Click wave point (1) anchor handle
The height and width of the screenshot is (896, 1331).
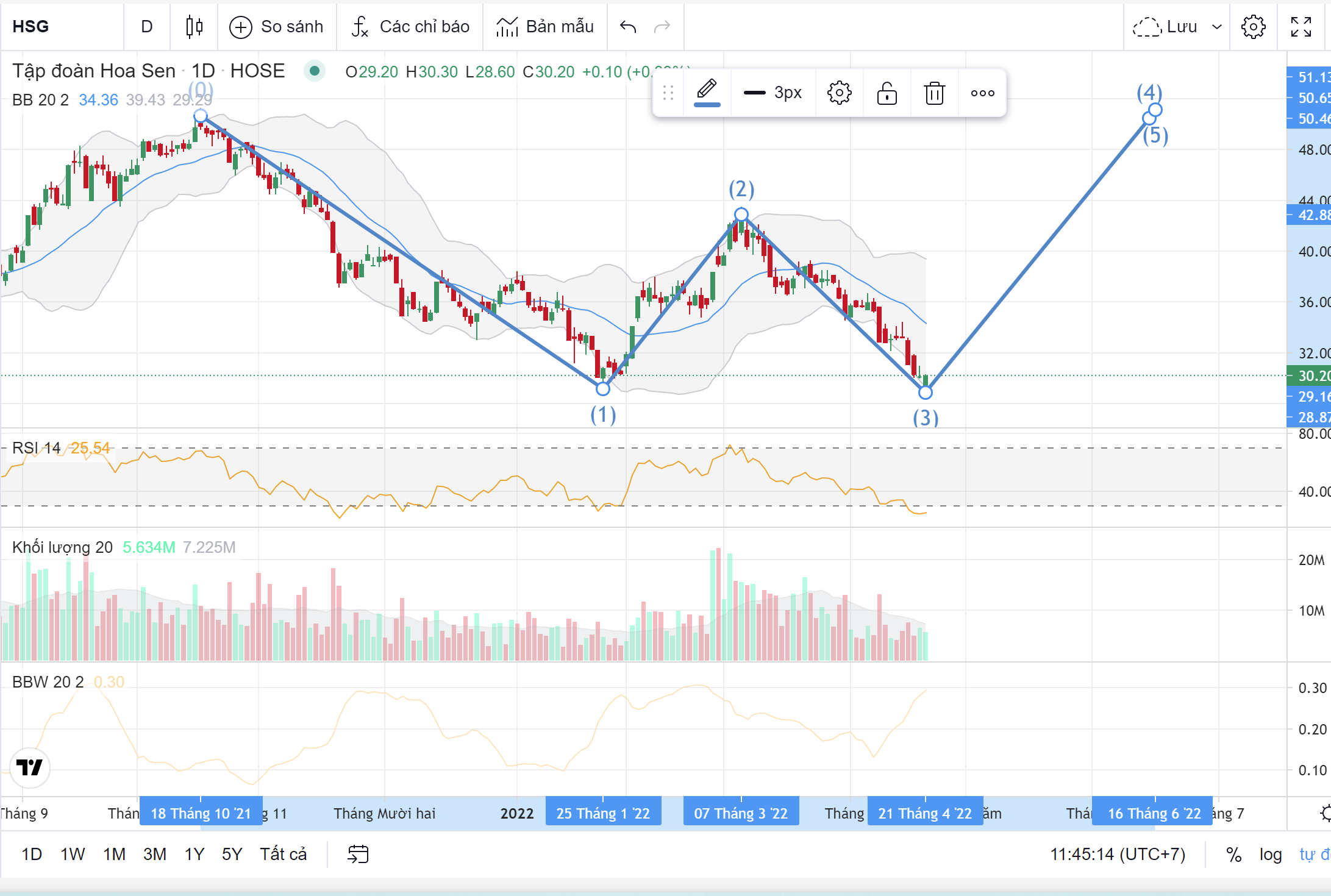point(603,388)
